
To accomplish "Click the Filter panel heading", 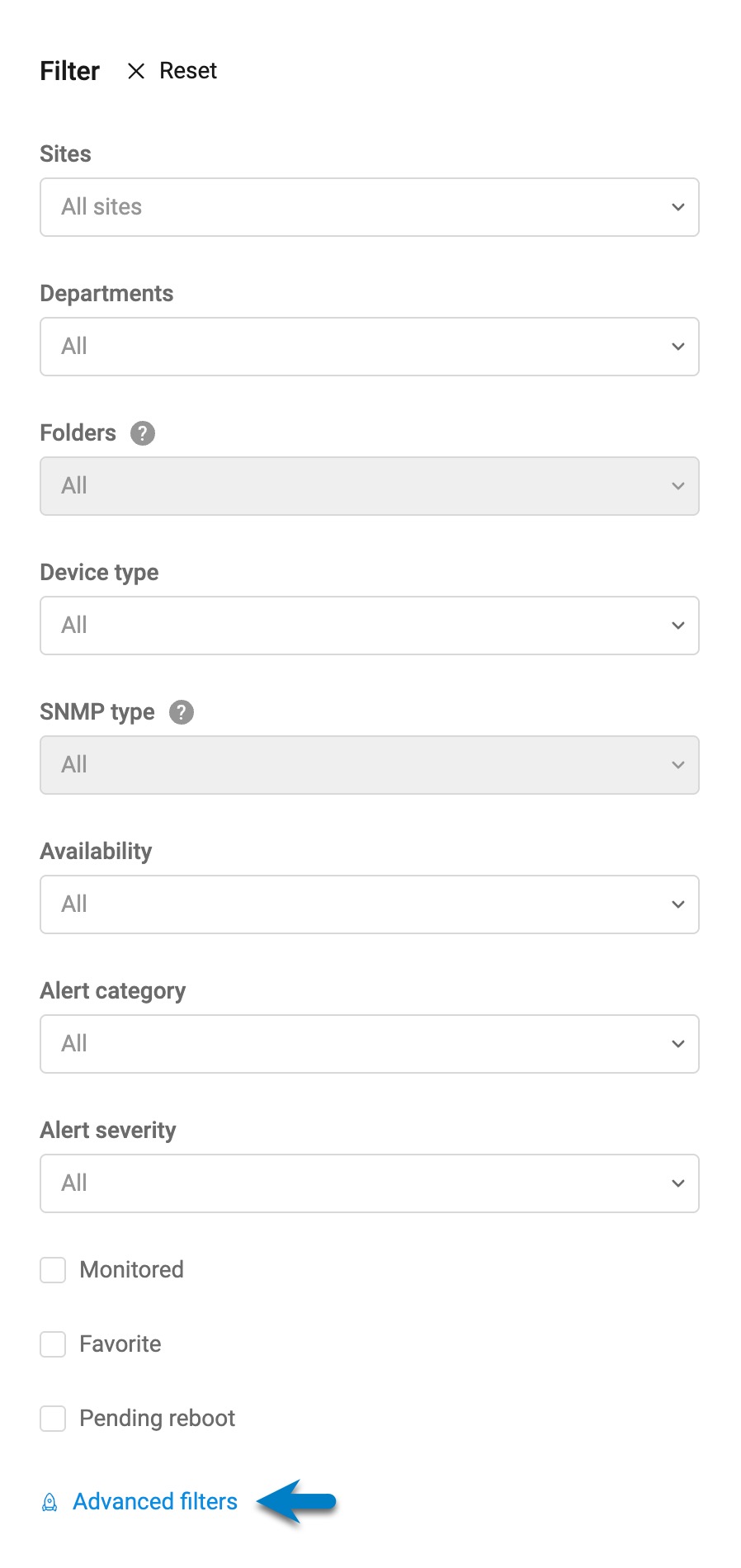I will pos(69,71).
